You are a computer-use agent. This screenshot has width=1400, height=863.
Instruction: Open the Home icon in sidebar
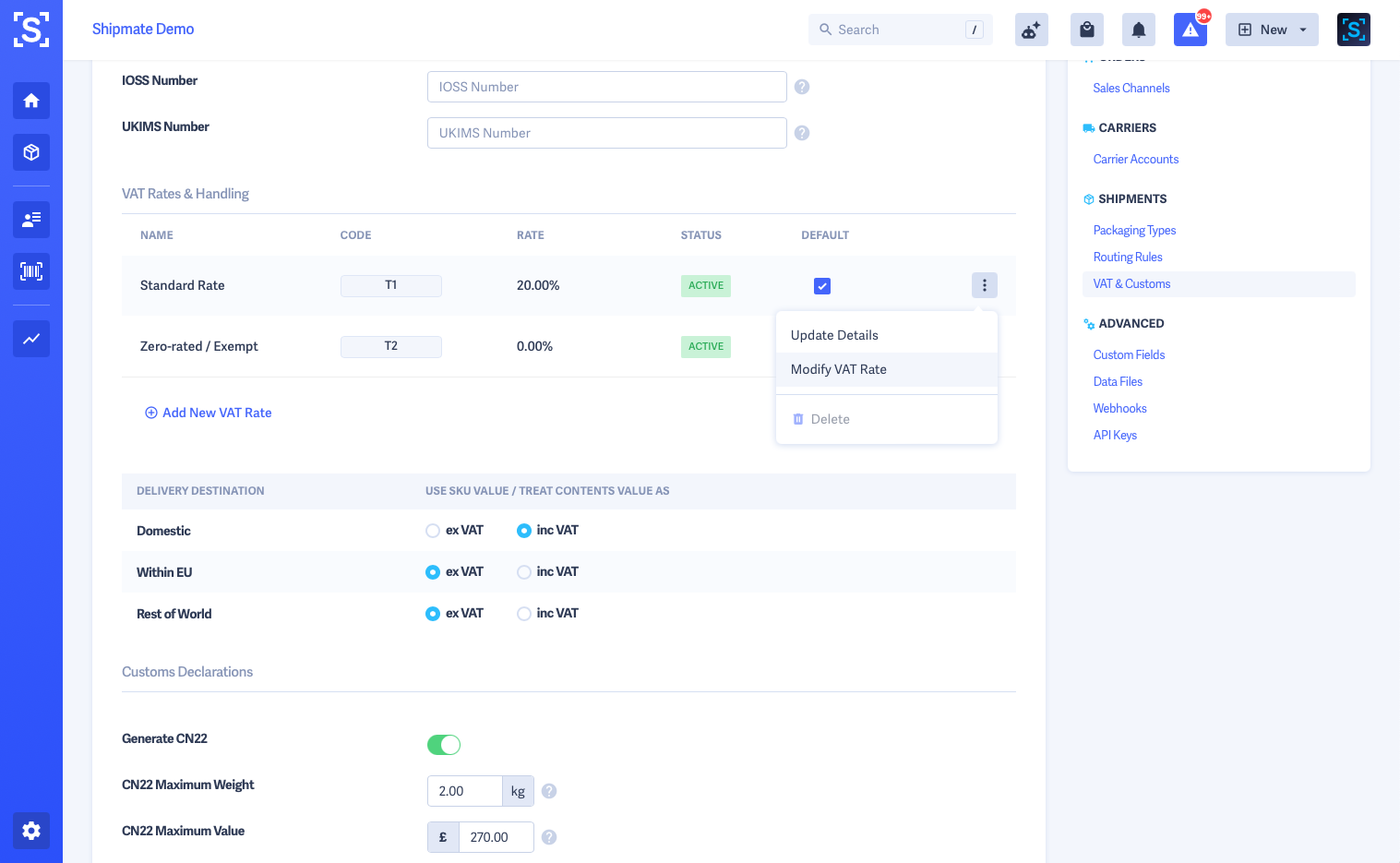tap(31, 101)
